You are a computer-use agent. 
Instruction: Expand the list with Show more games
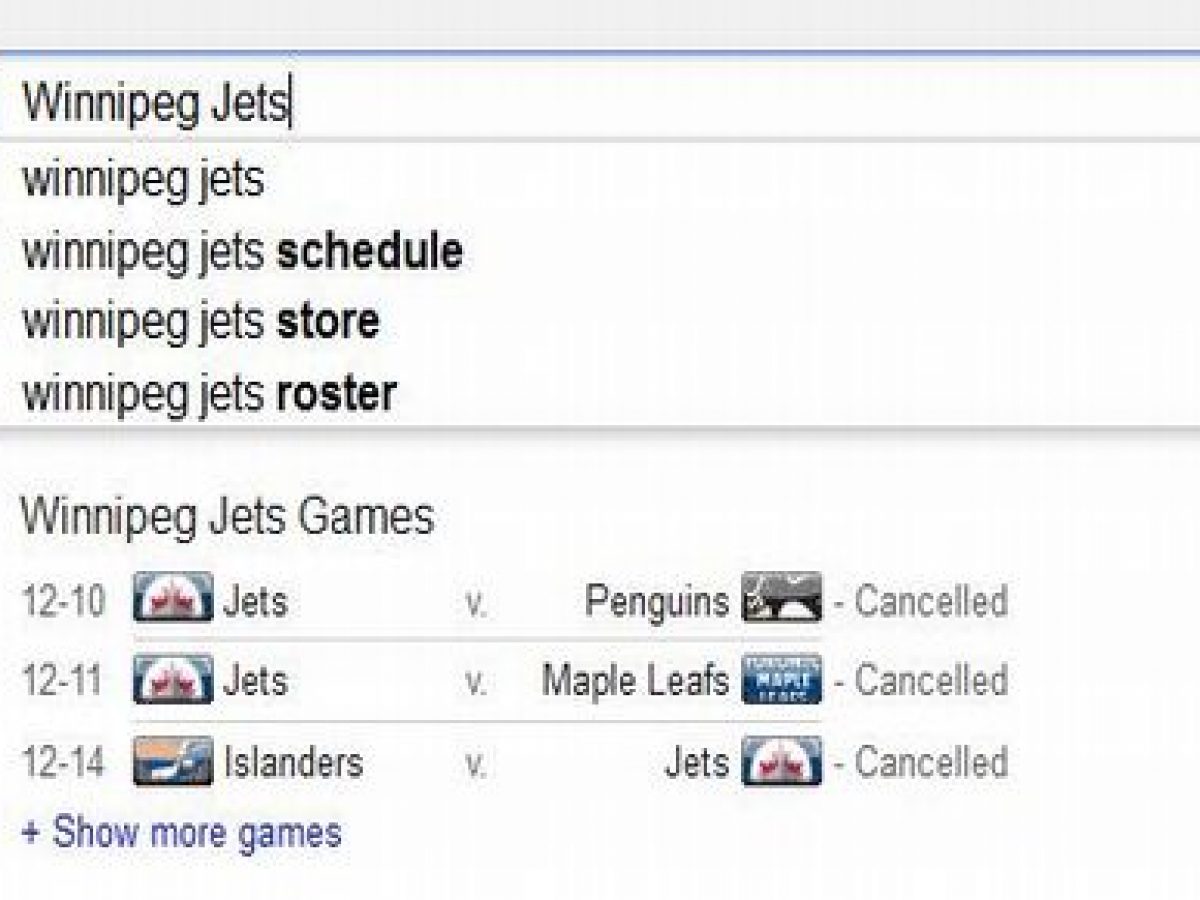click(182, 833)
